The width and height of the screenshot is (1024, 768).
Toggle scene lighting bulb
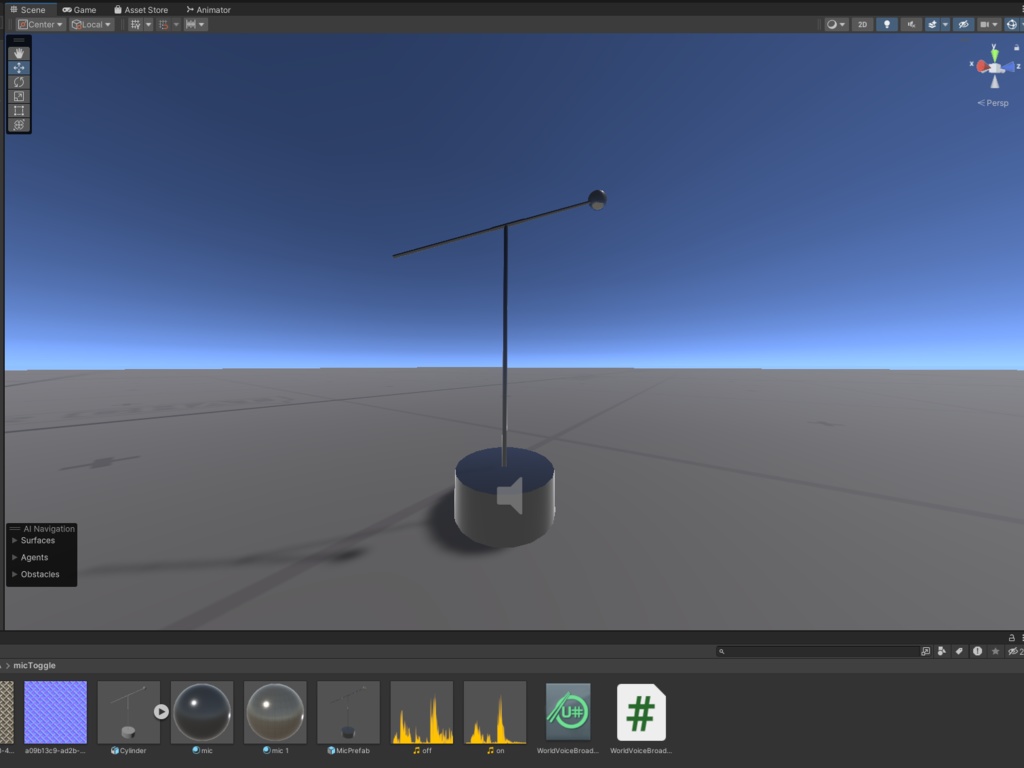pyautogui.click(x=887, y=24)
